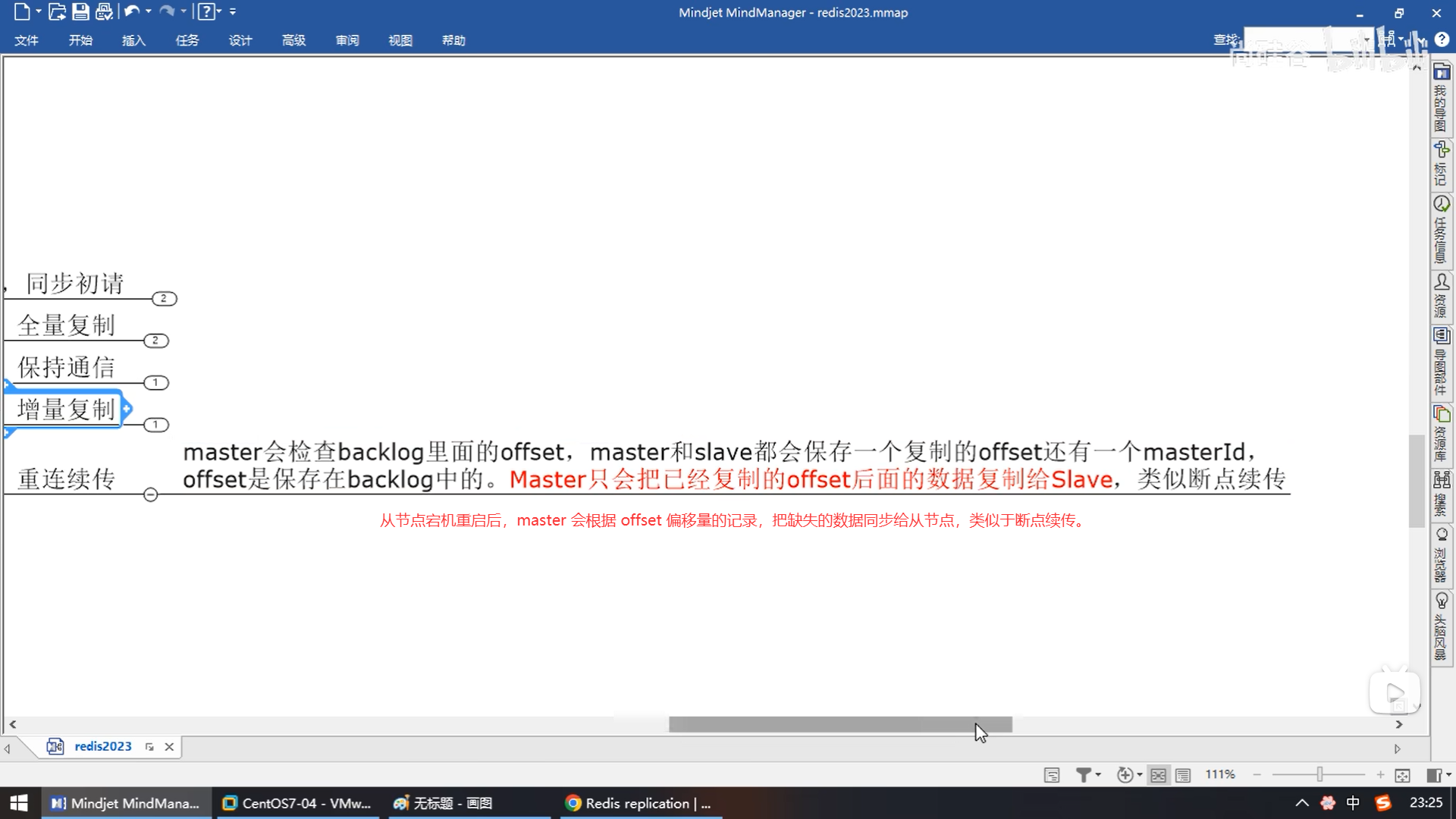Open the 我的导图 side panel
1456x819 pixels.
(1441, 99)
